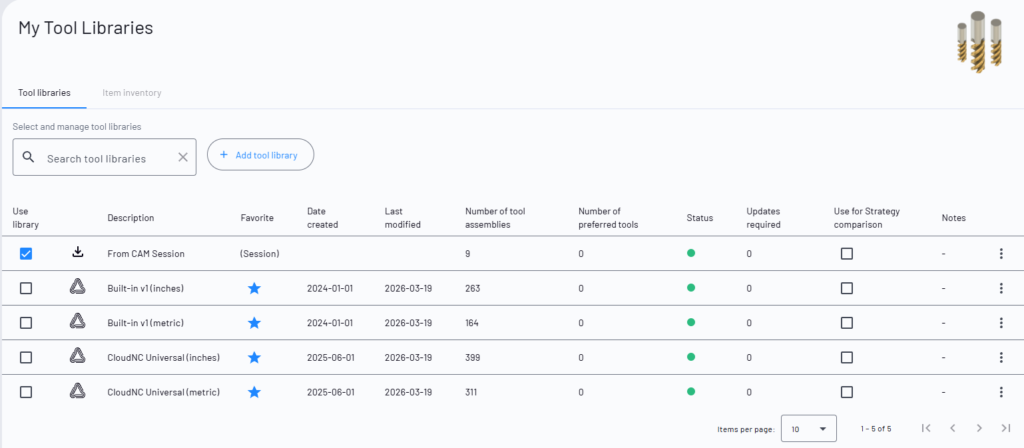The width and height of the screenshot is (1024, 448).
Task: Click the CloudNC logo icon for Built-in v1 (metric)
Action: coord(78,321)
